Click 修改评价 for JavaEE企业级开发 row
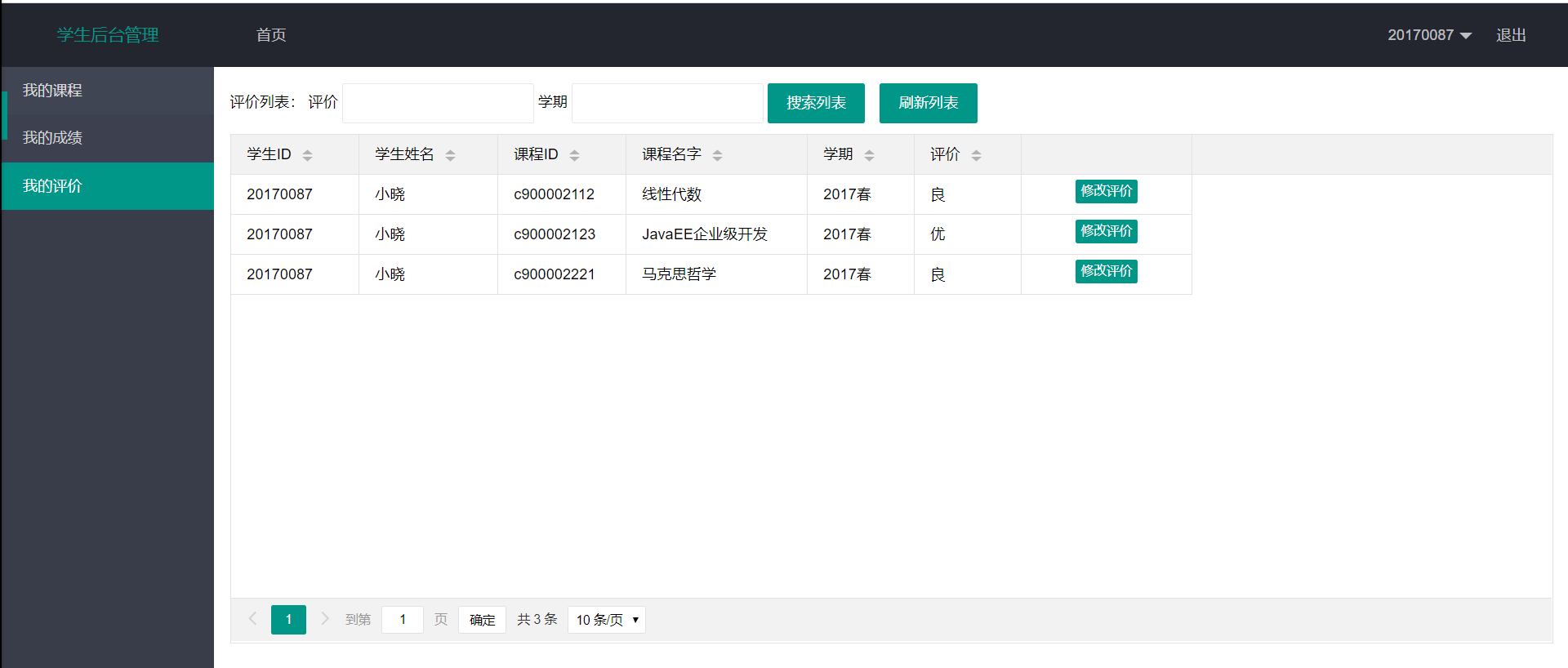The width and height of the screenshot is (1568, 668). [x=1107, y=231]
